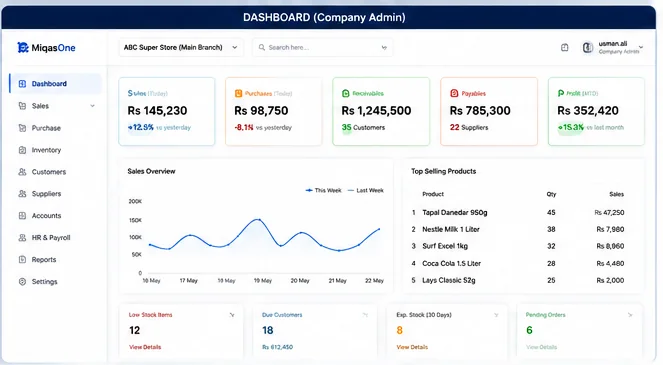Select the Coca Cola 1.5 Liter row
Viewport: 663px width, 365px height.
518,263
